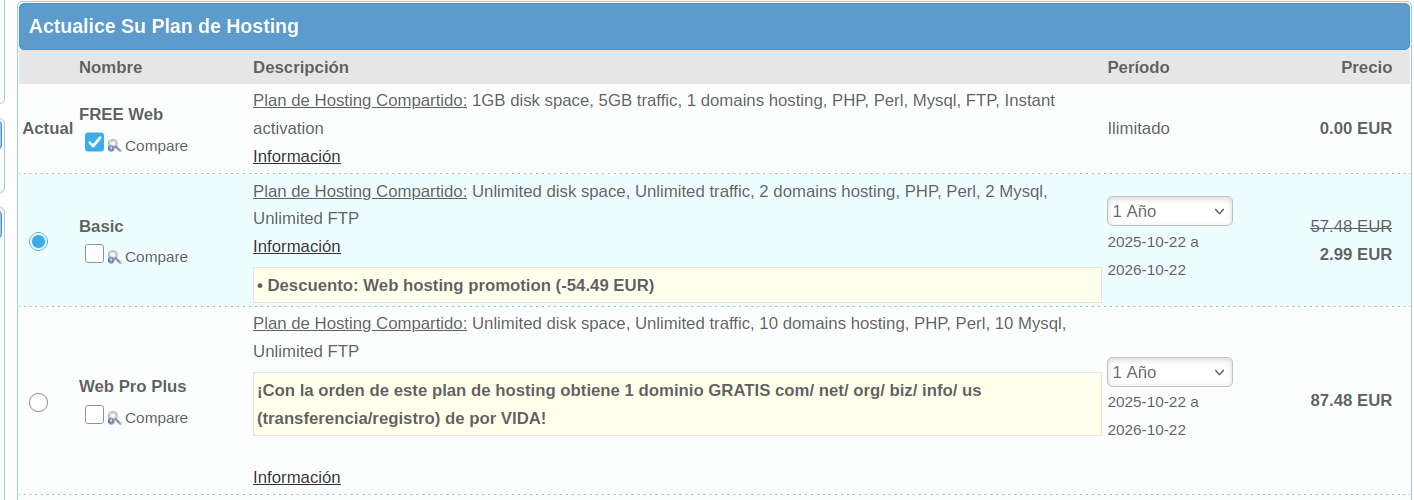
Task: Open the Basic plan period dropdown
Action: pos(1169,211)
